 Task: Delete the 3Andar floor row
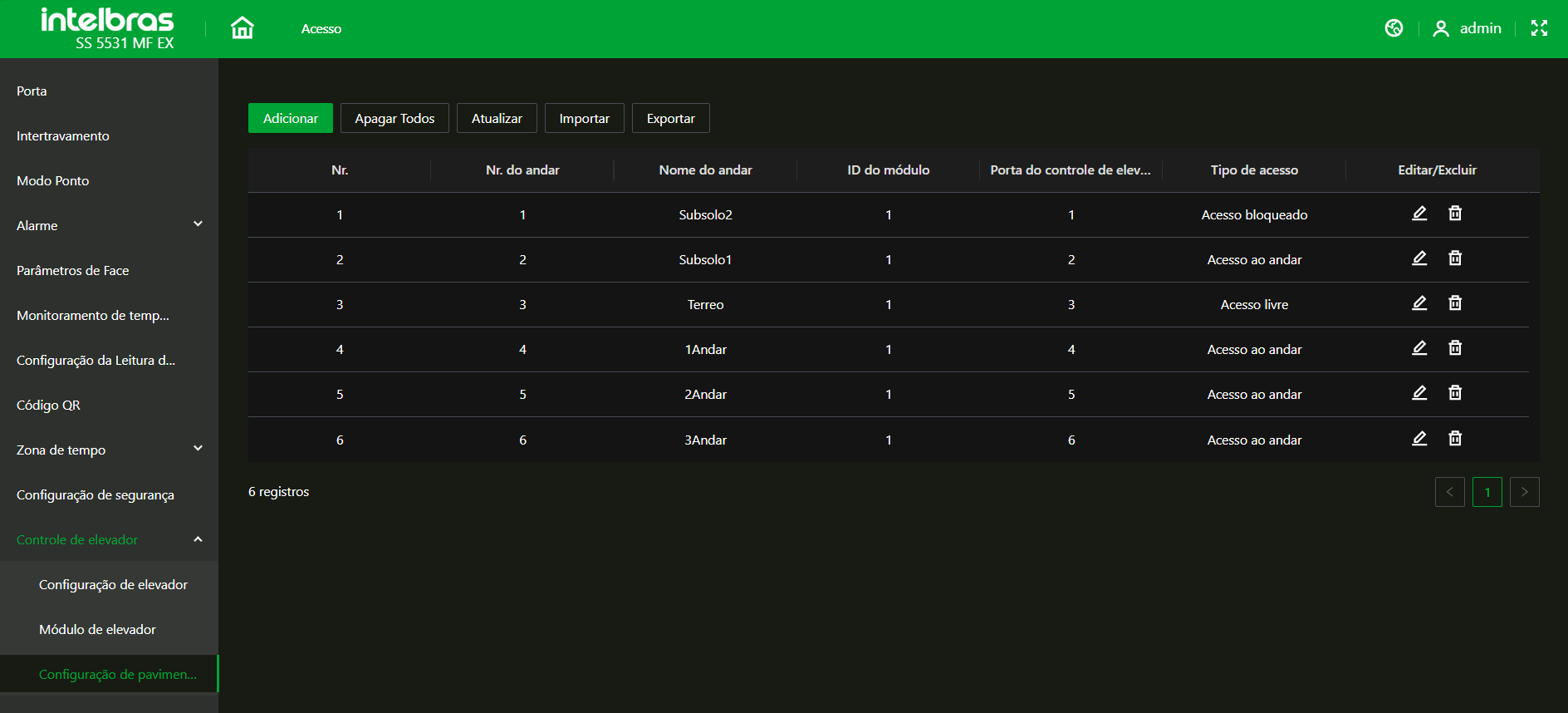pos(1455,439)
